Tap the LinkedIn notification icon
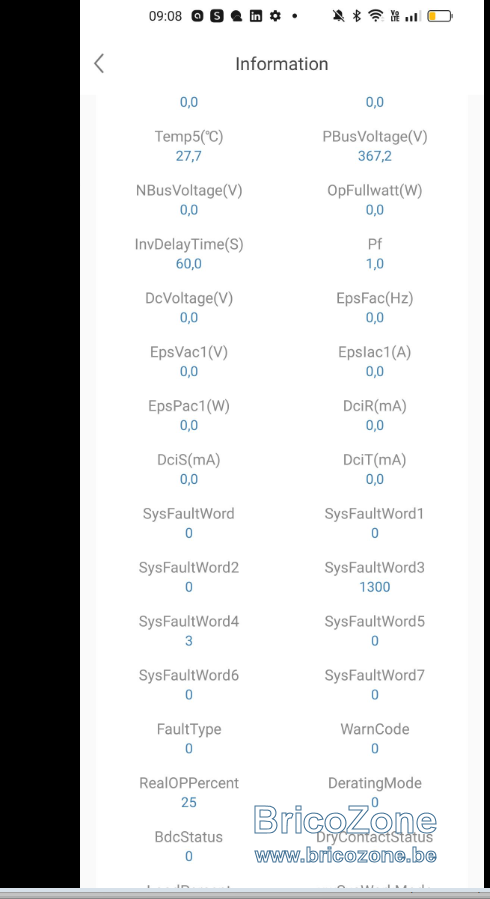 click(x=256, y=16)
